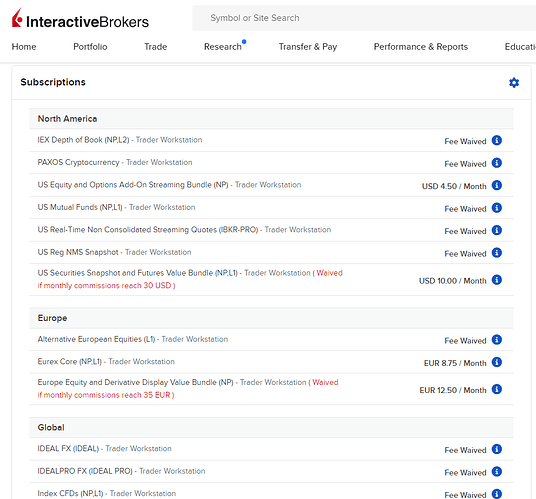Image resolution: width=536 pixels, height=499 pixels.
Task: Click US Real-Time Non Consolidated Streaming Quotes name
Action: click(148, 230)
